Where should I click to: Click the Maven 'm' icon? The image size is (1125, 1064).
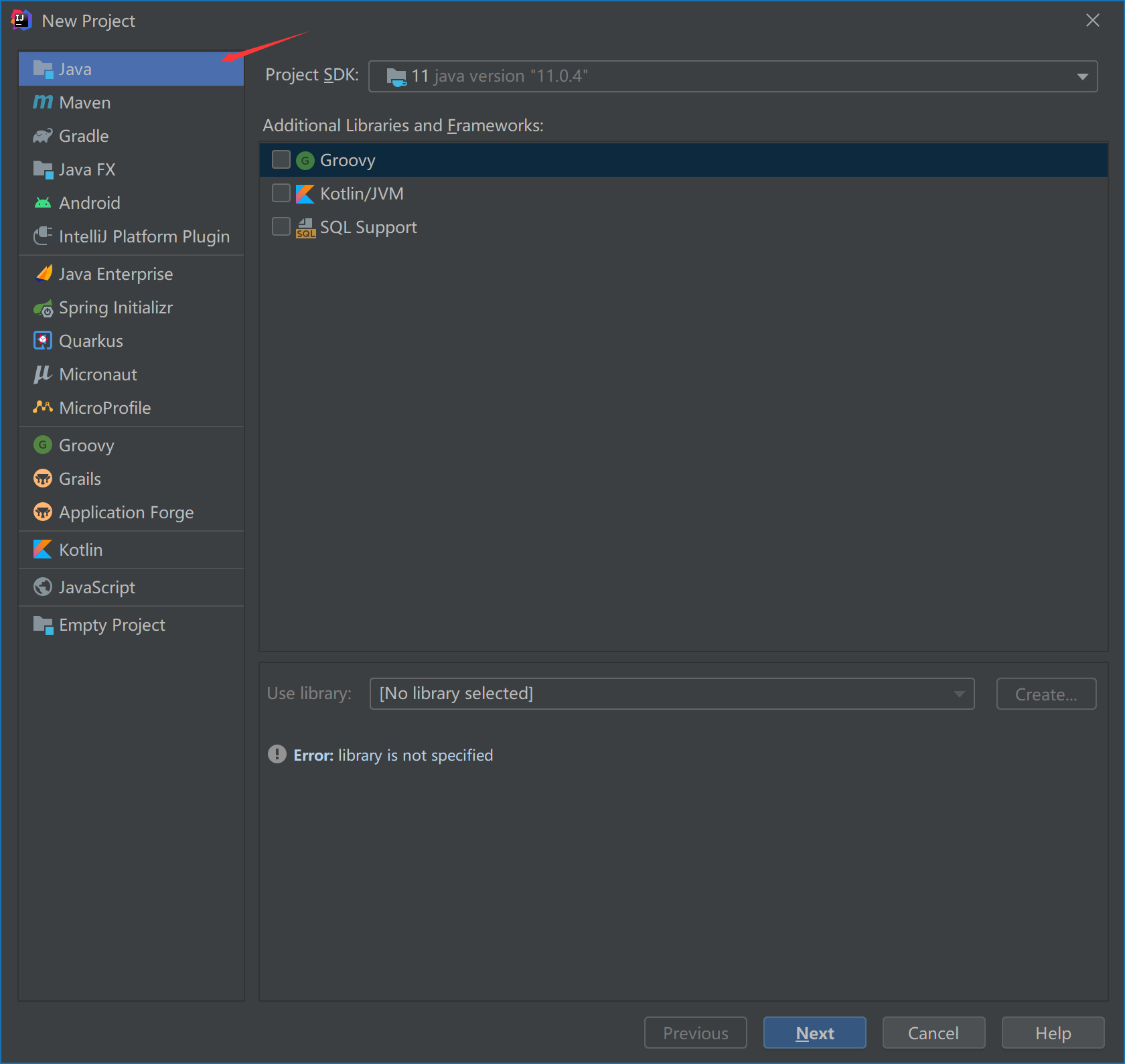coord(43,102)
